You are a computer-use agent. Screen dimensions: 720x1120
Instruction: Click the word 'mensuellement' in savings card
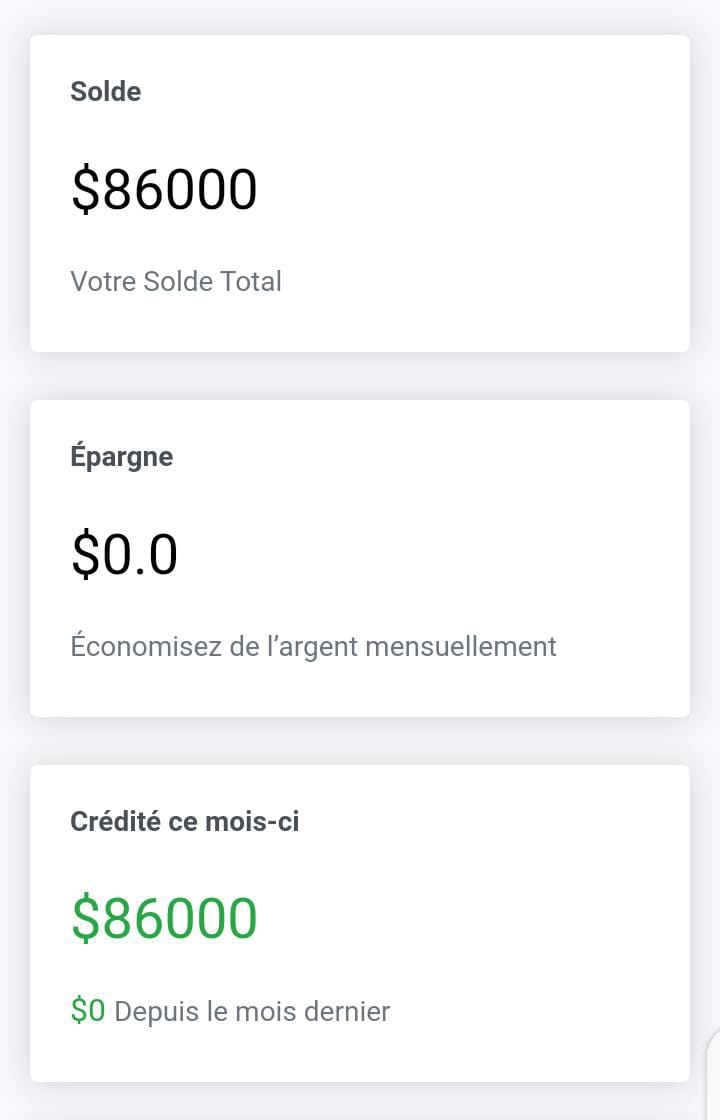[x=461, y=647]
